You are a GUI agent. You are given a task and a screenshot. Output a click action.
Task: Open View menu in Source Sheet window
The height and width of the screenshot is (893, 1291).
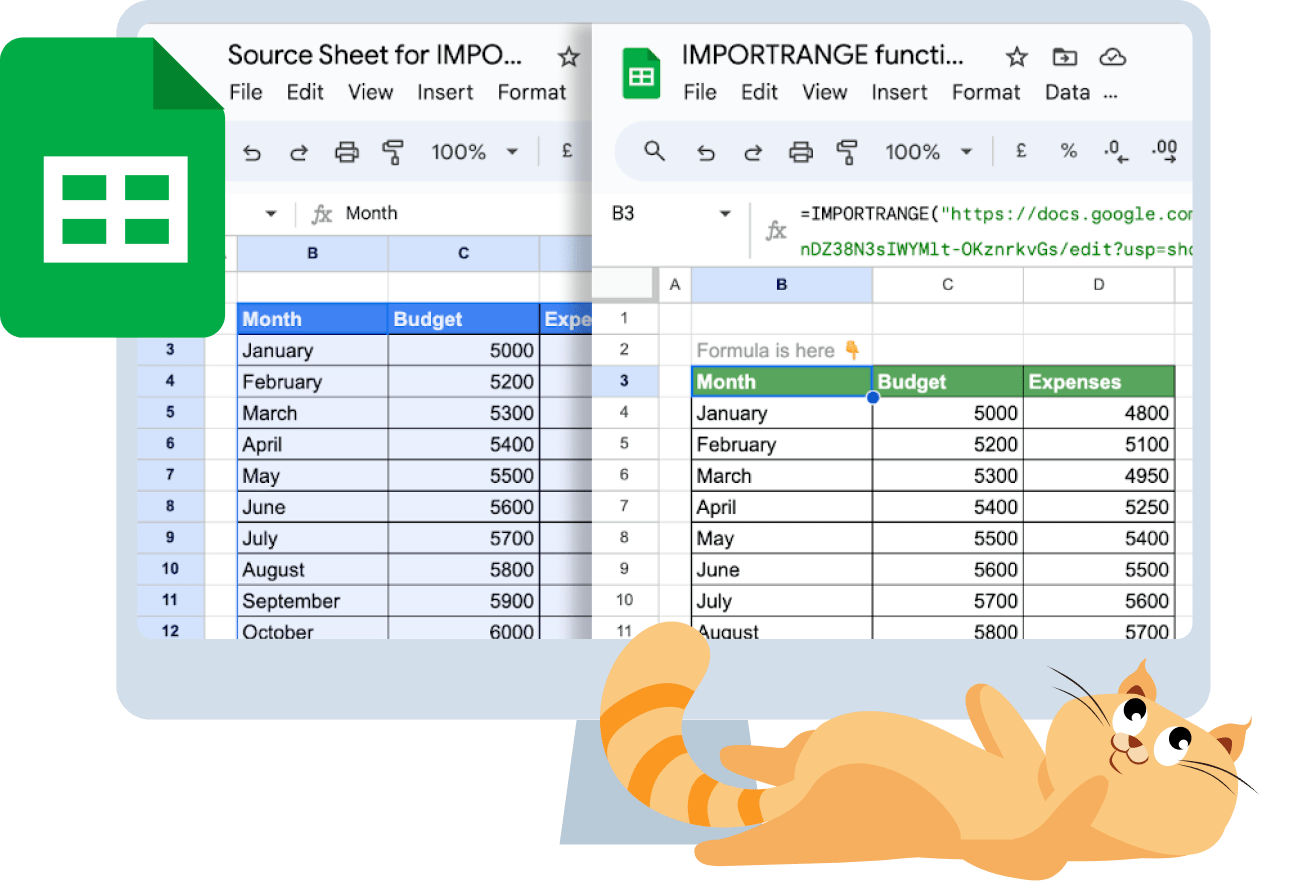pos(371,92)
